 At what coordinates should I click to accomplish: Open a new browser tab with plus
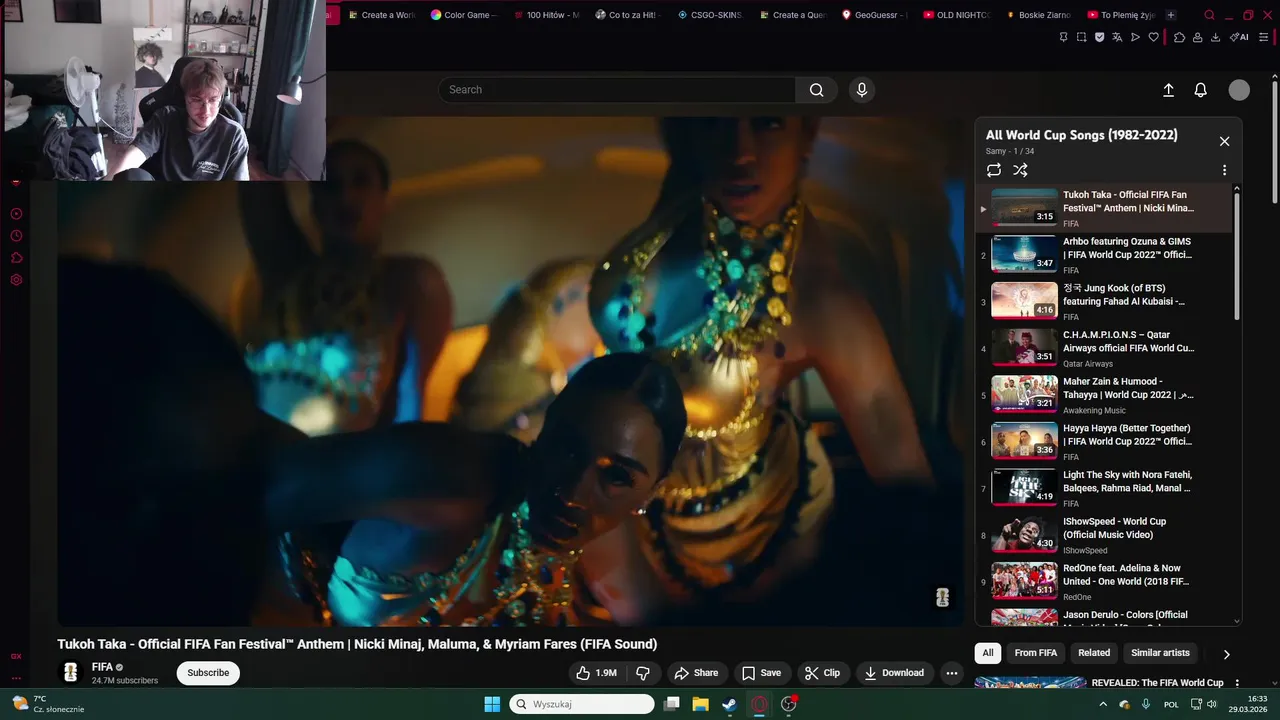(x=1171, y=15)
